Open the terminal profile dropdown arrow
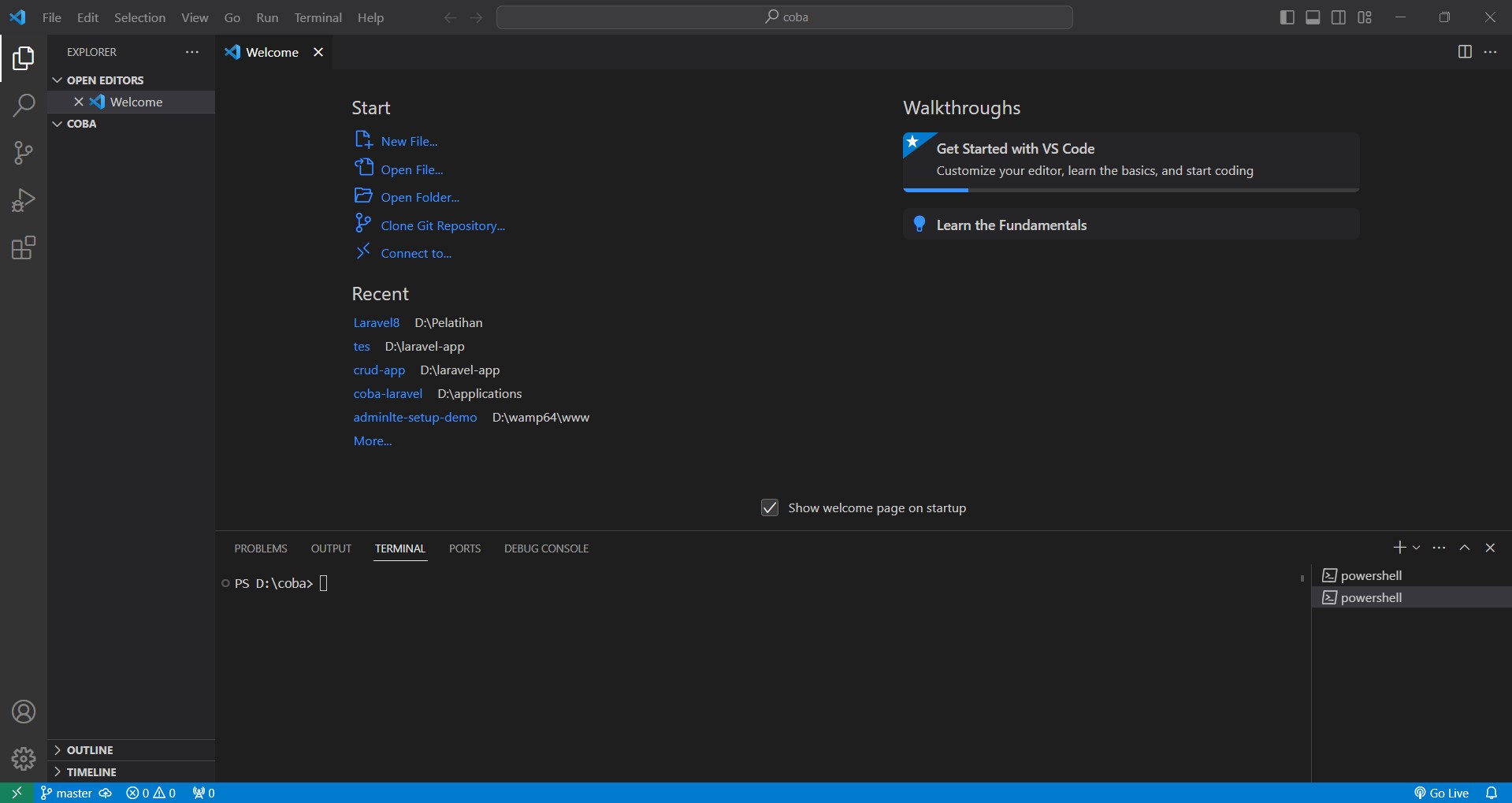This screenshot has height=803, width=1512. (1416, 547)
